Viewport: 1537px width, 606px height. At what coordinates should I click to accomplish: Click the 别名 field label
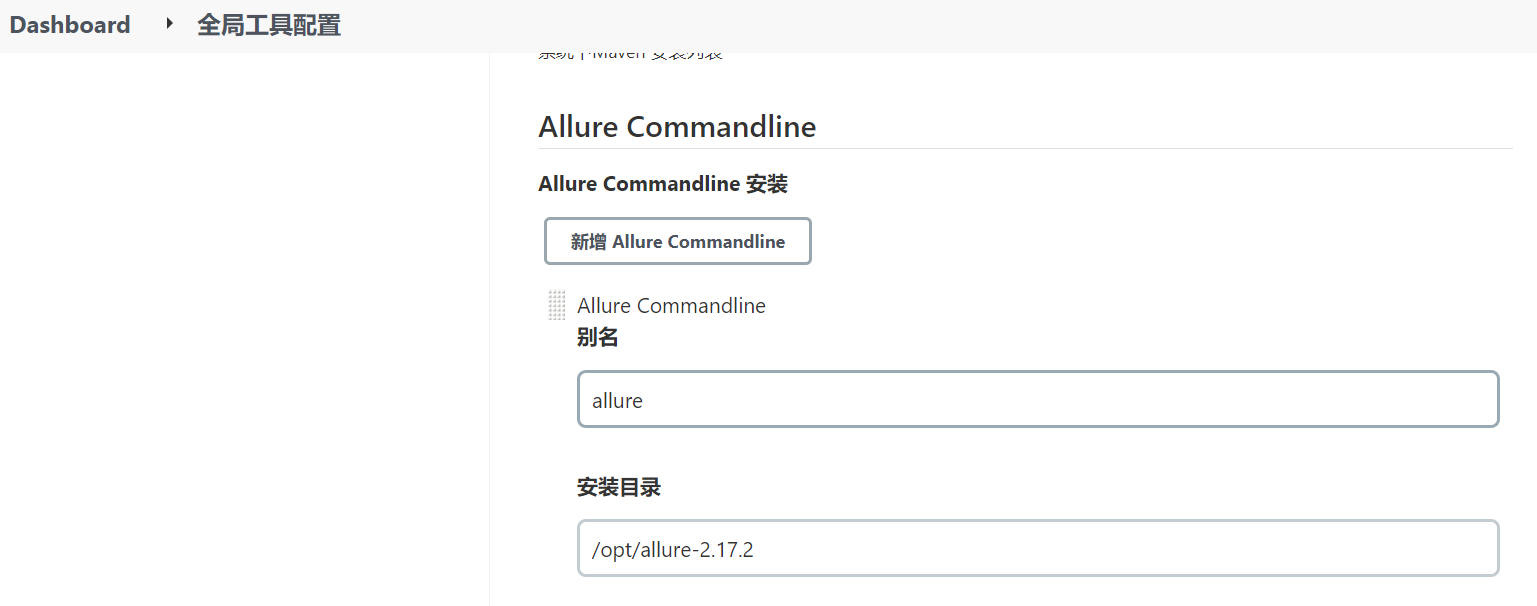tap(597, 338)
